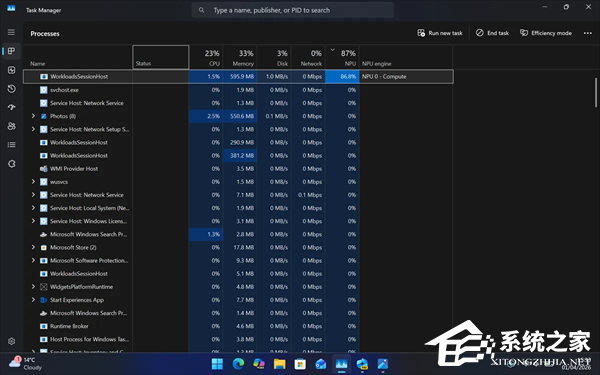The height and width of the screenshot is (375, 600).
Task: Click the Efficiency mode button
Action: (546, 33)
